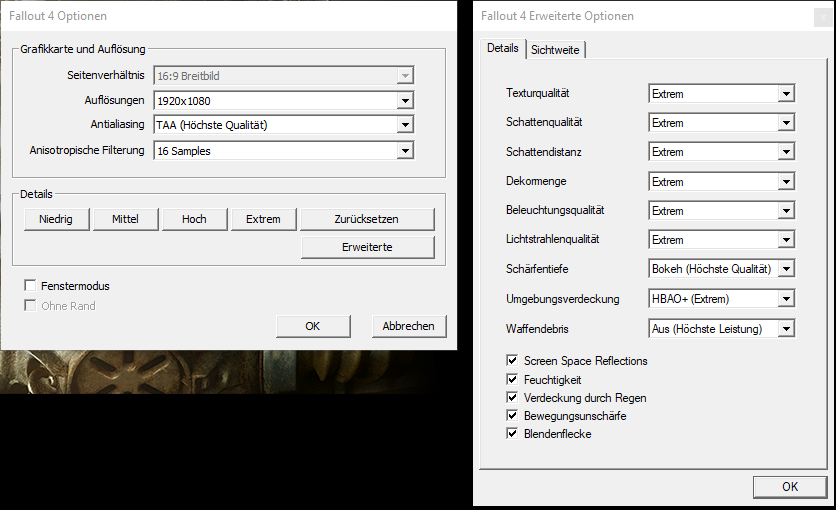The width and height of the screenshot is (836, 510).
Task: Open the Anisotropische Filterung dropdown
Action: pos(283,151)
